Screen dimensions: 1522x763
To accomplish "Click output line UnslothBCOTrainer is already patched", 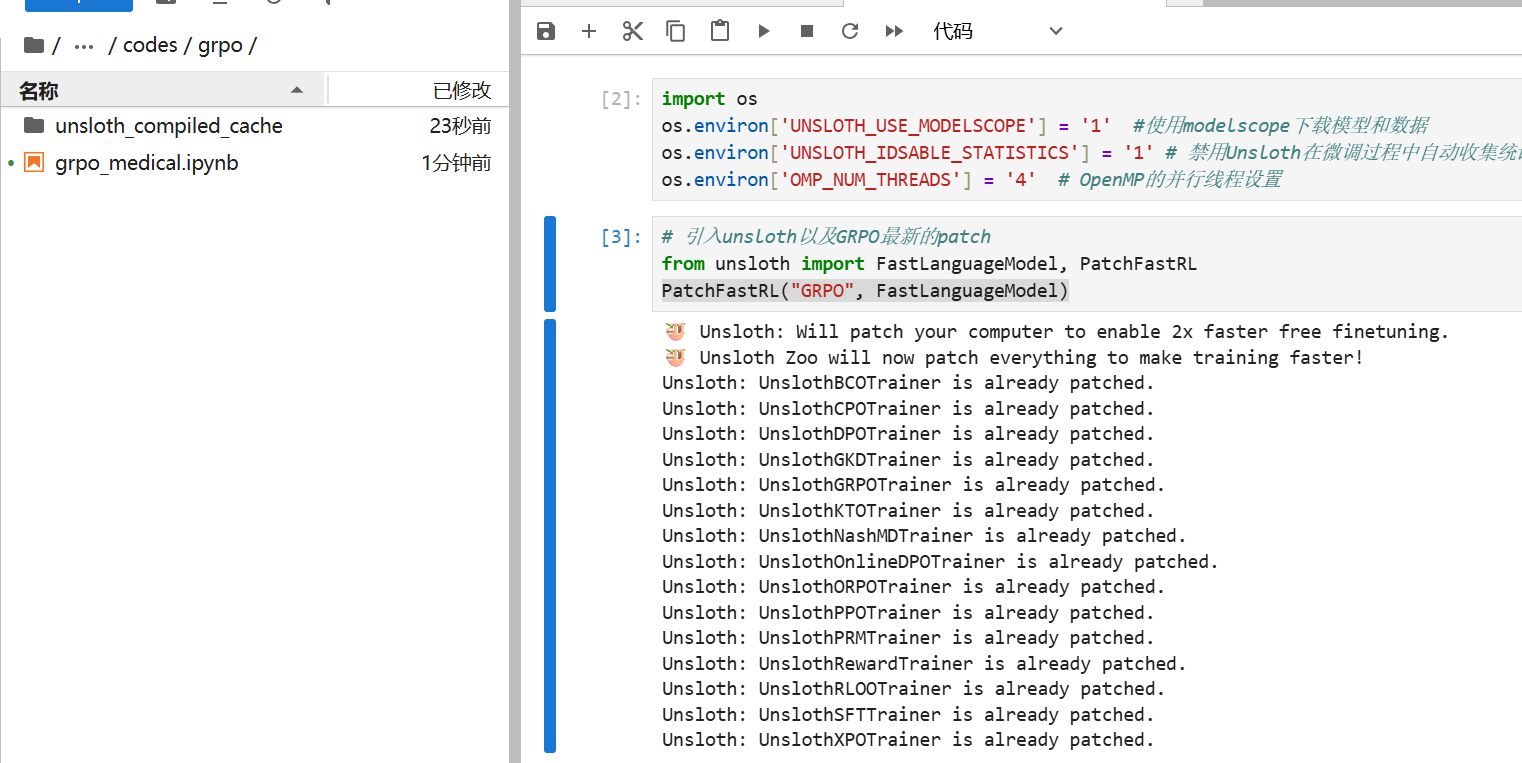I will tap(908, 383).
